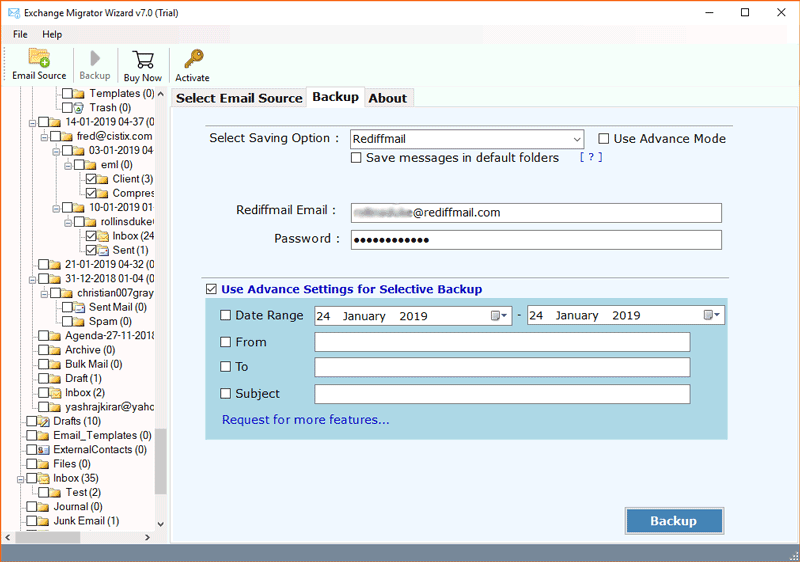800x562 pixels.
Task: Click the application icon in title bar
Action: 14,13
